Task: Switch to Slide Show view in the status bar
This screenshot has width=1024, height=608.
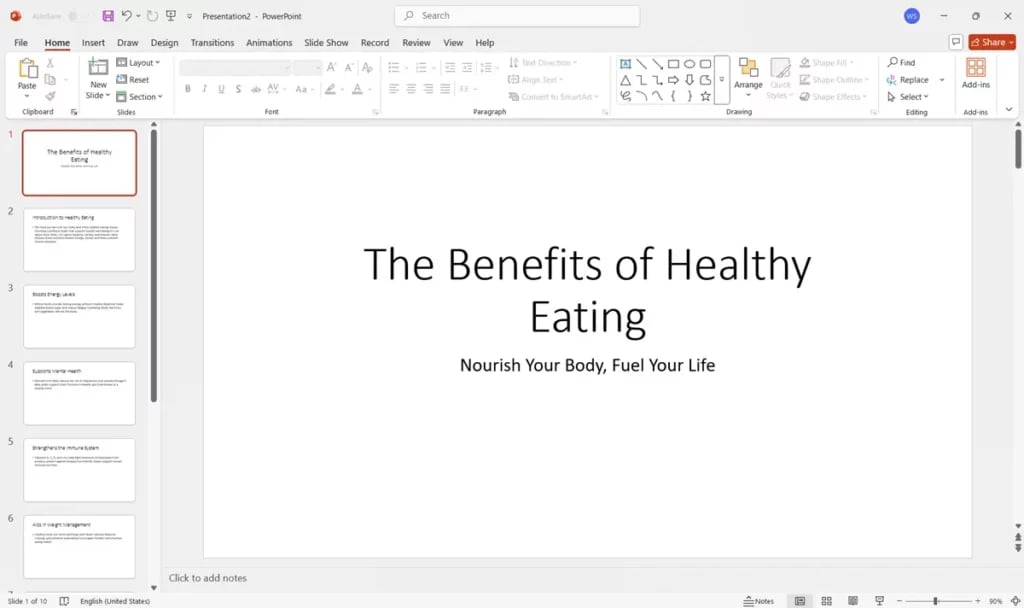Action: click(878, 601)
